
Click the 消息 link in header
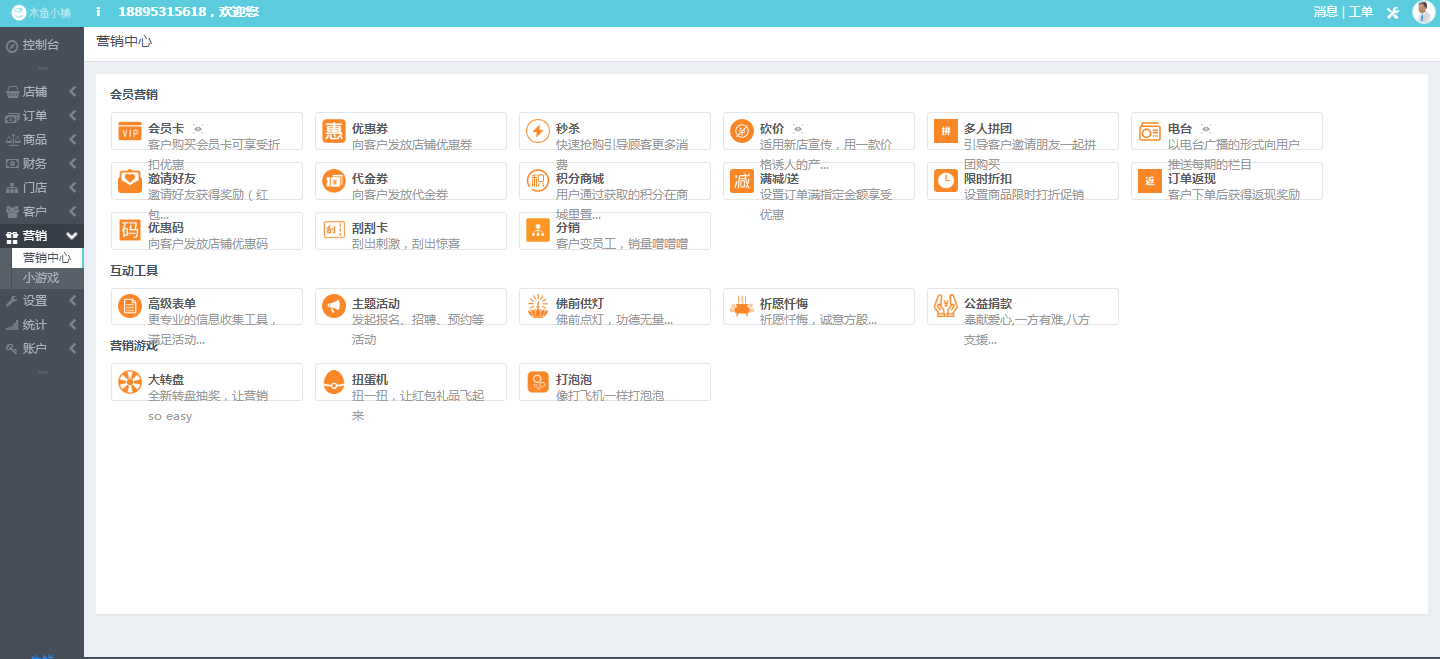pos(1326,12)
